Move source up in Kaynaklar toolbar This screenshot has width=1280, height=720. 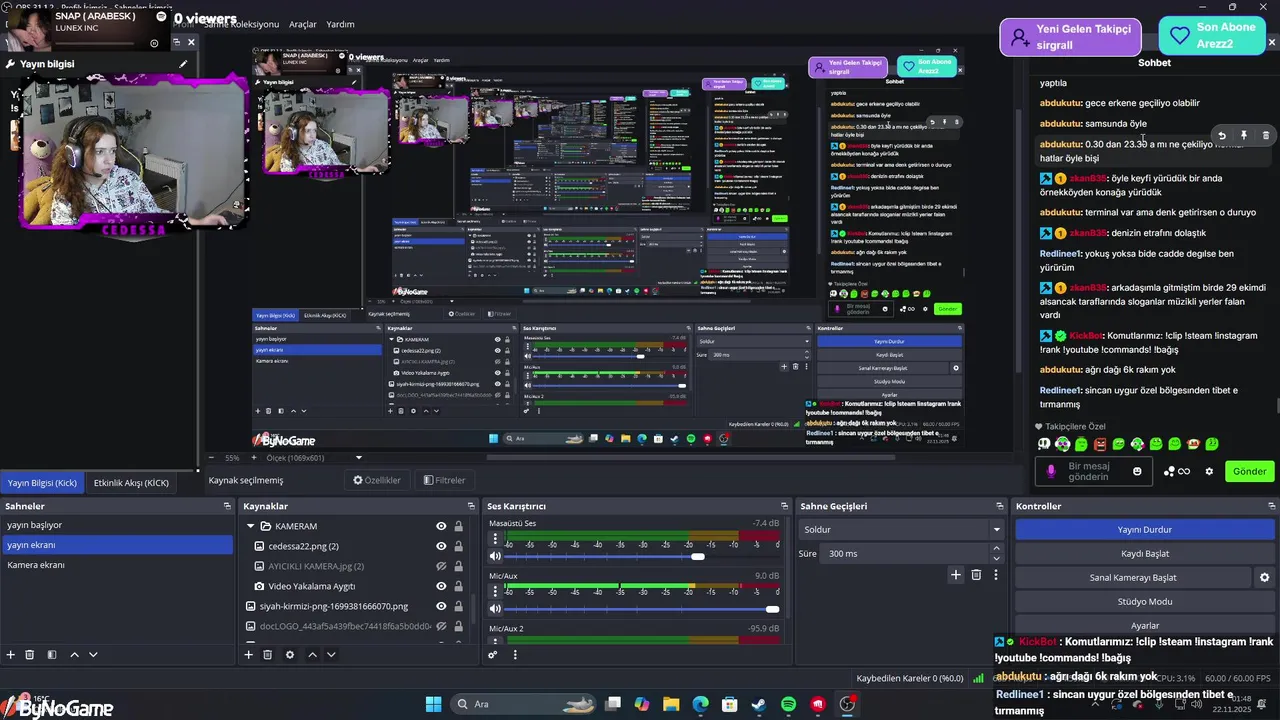tap(312, 655)
